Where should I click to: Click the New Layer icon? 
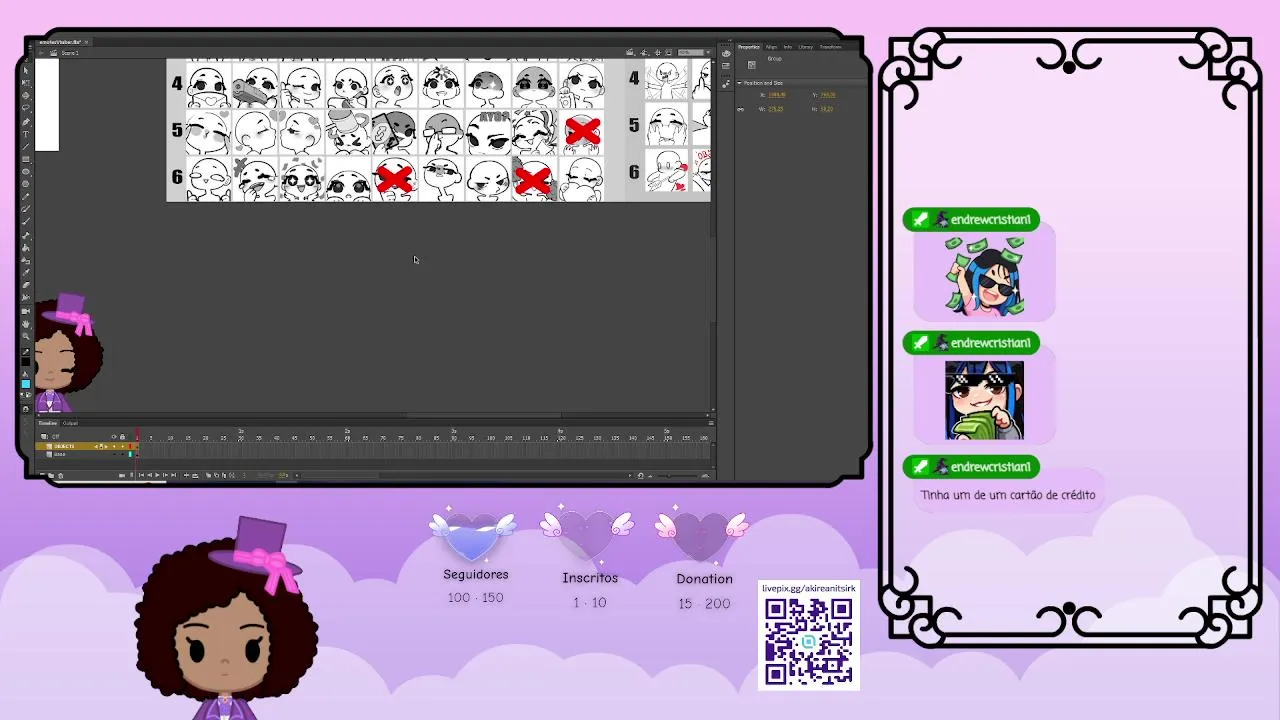42,475
